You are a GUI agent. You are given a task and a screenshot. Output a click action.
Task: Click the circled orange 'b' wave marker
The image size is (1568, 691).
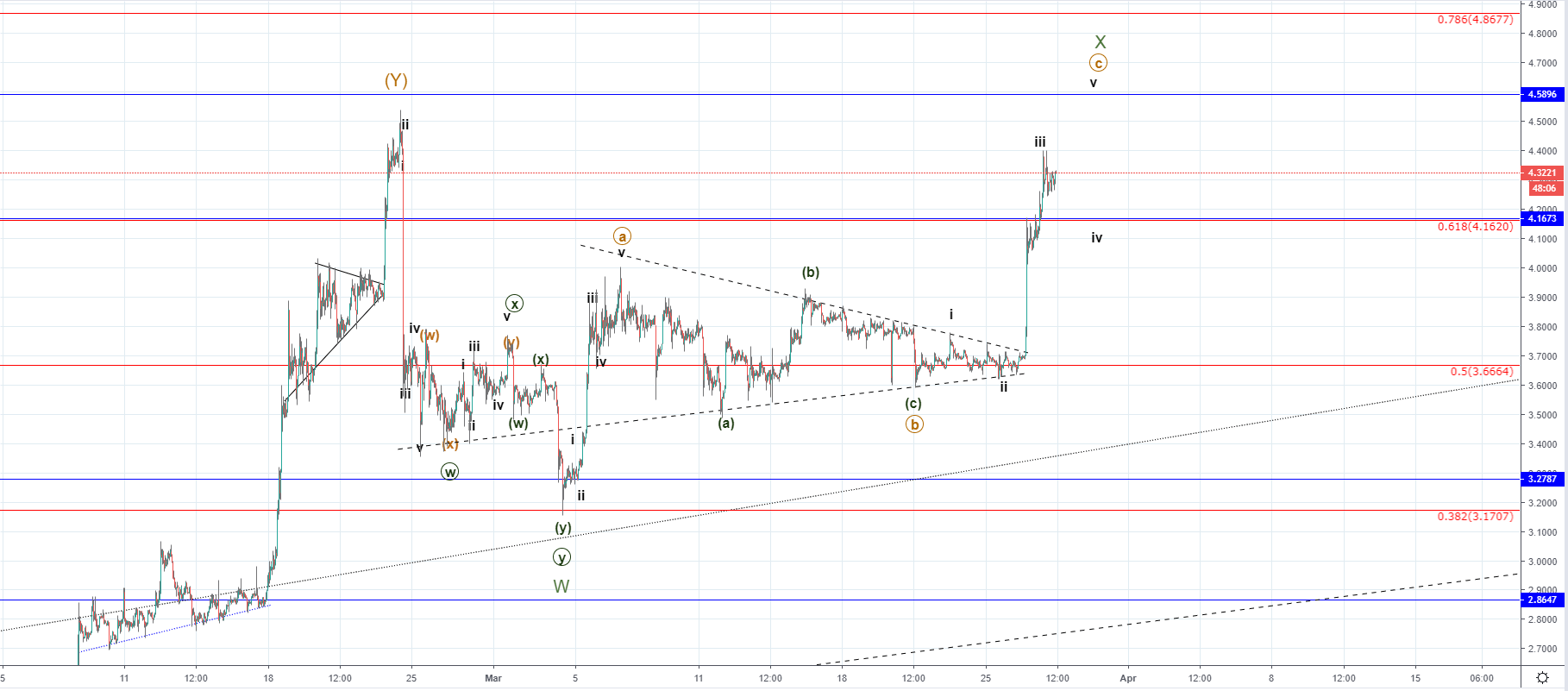pos(914,424)
